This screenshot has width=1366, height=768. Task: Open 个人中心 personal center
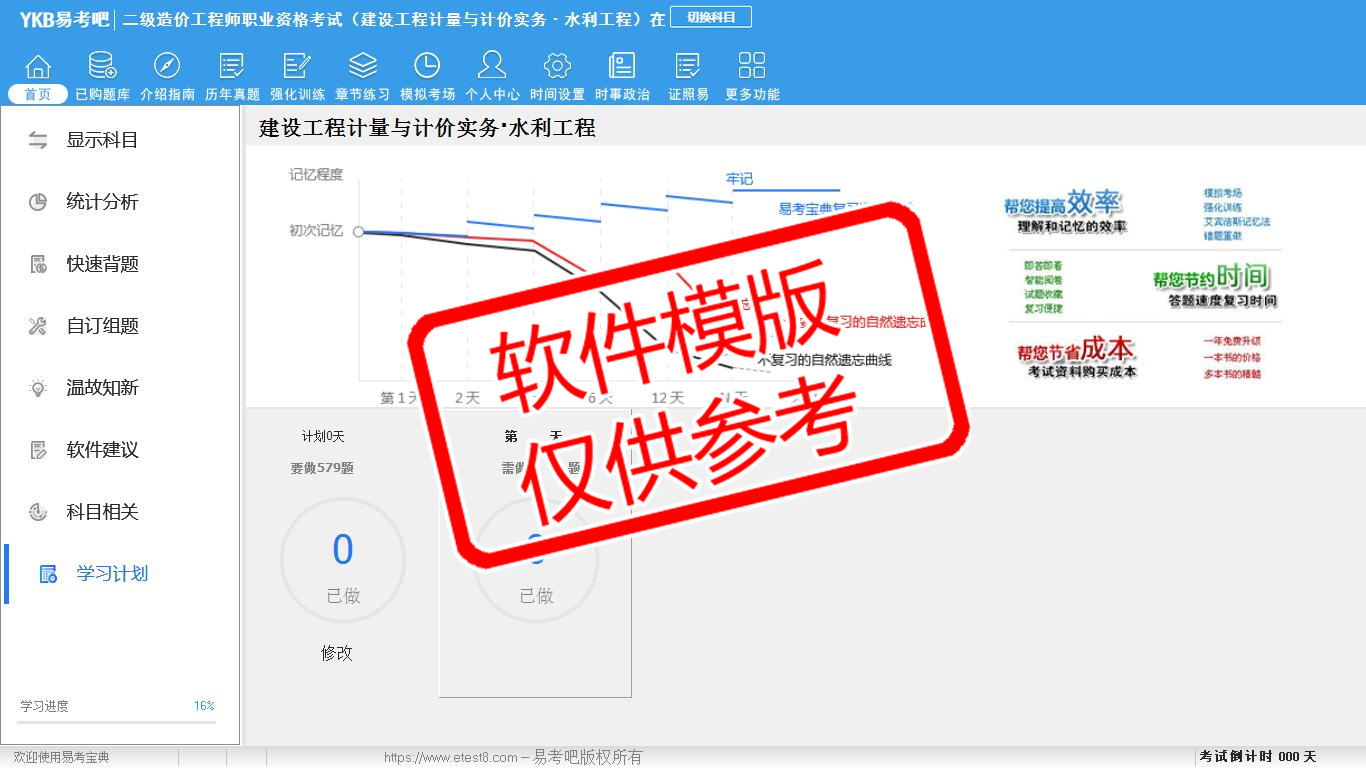point(492,67)
